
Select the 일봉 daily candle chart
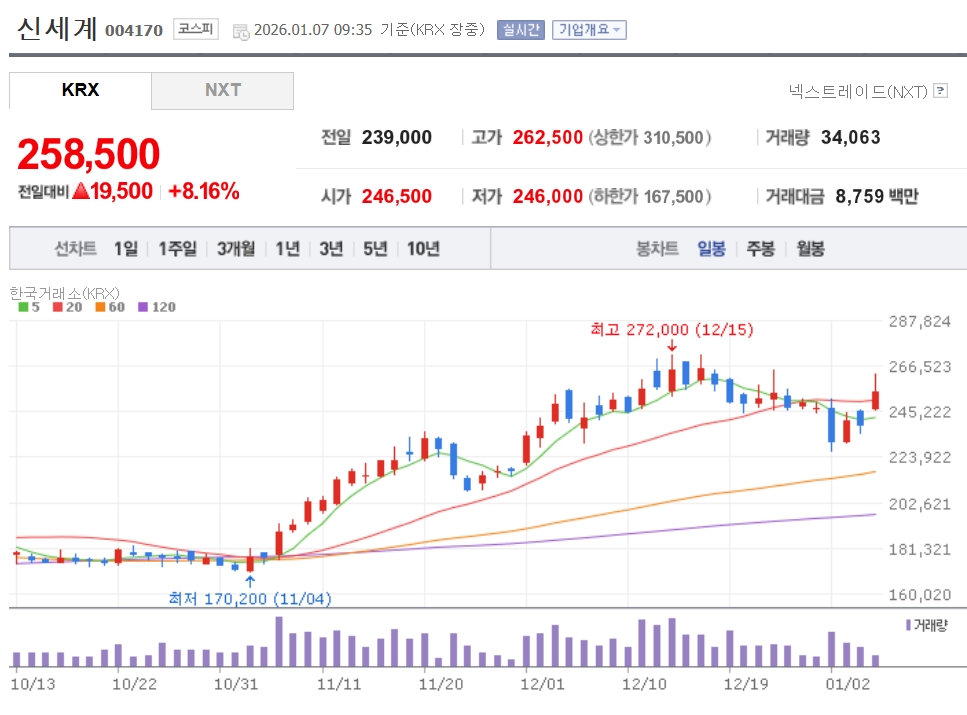point(711,249)
